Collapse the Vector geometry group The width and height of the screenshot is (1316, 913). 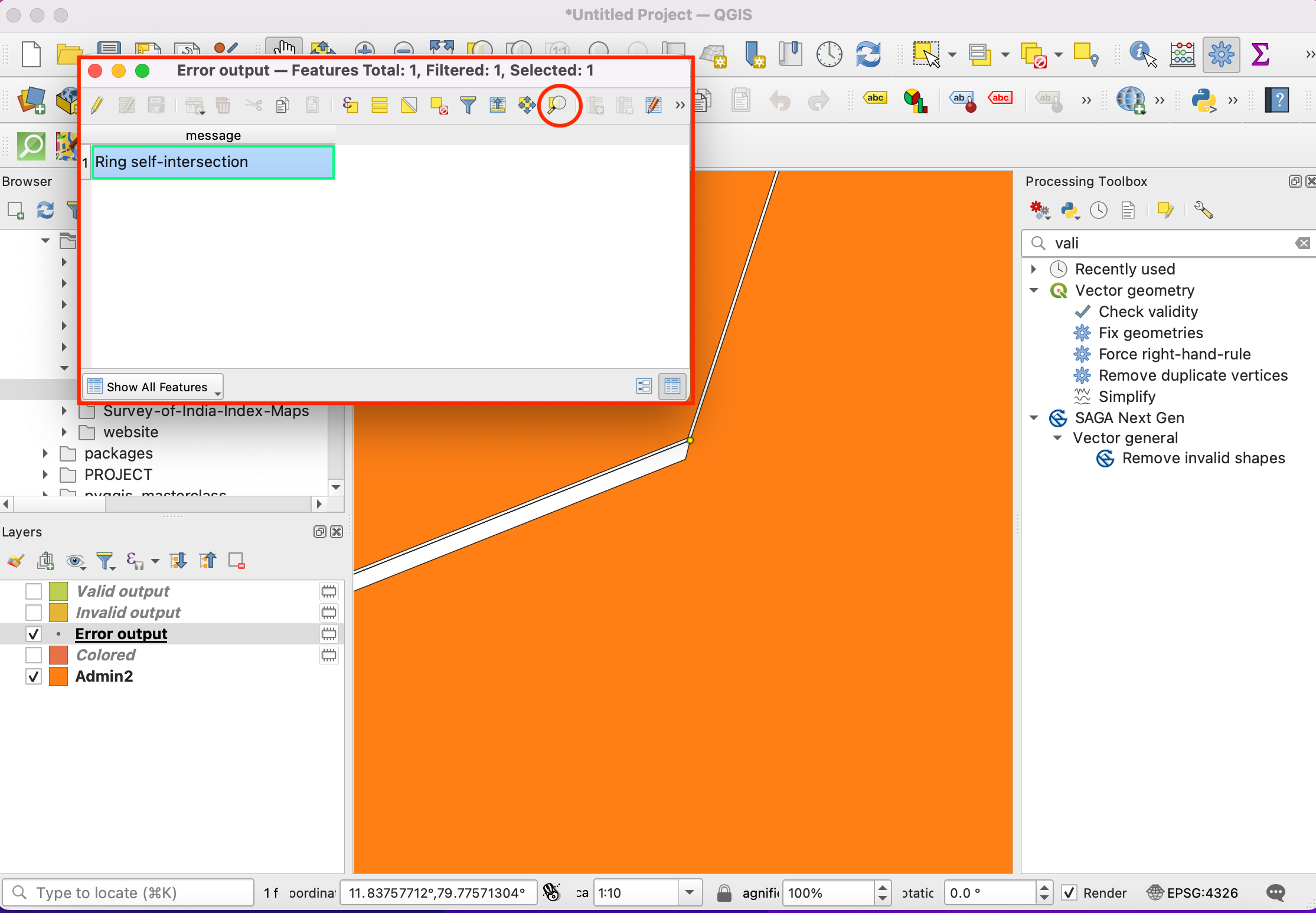1034,290
